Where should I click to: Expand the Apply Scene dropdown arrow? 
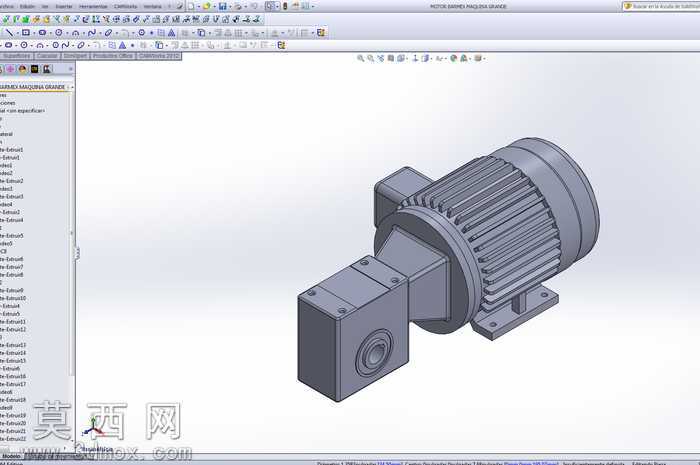point(470,58)
